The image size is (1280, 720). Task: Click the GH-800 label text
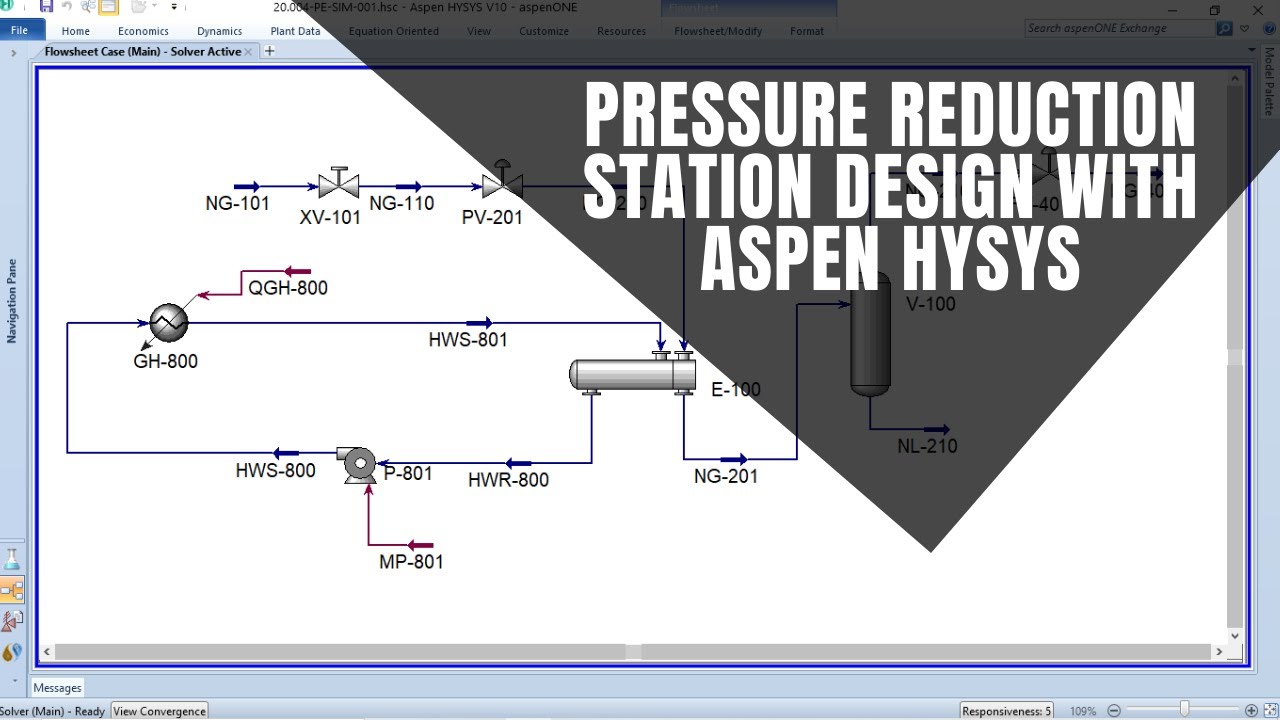(165, 361)
